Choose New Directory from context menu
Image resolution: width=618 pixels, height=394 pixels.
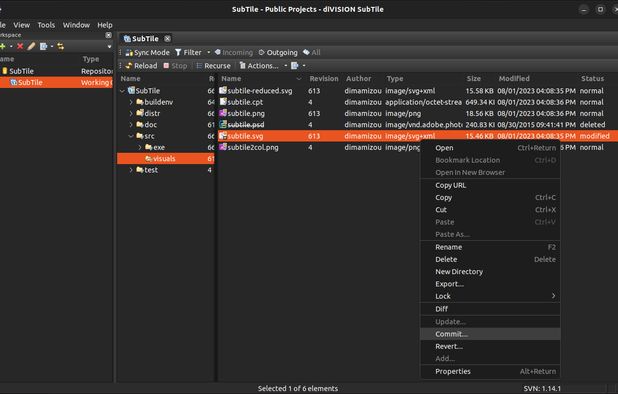[x=490, y=272]
